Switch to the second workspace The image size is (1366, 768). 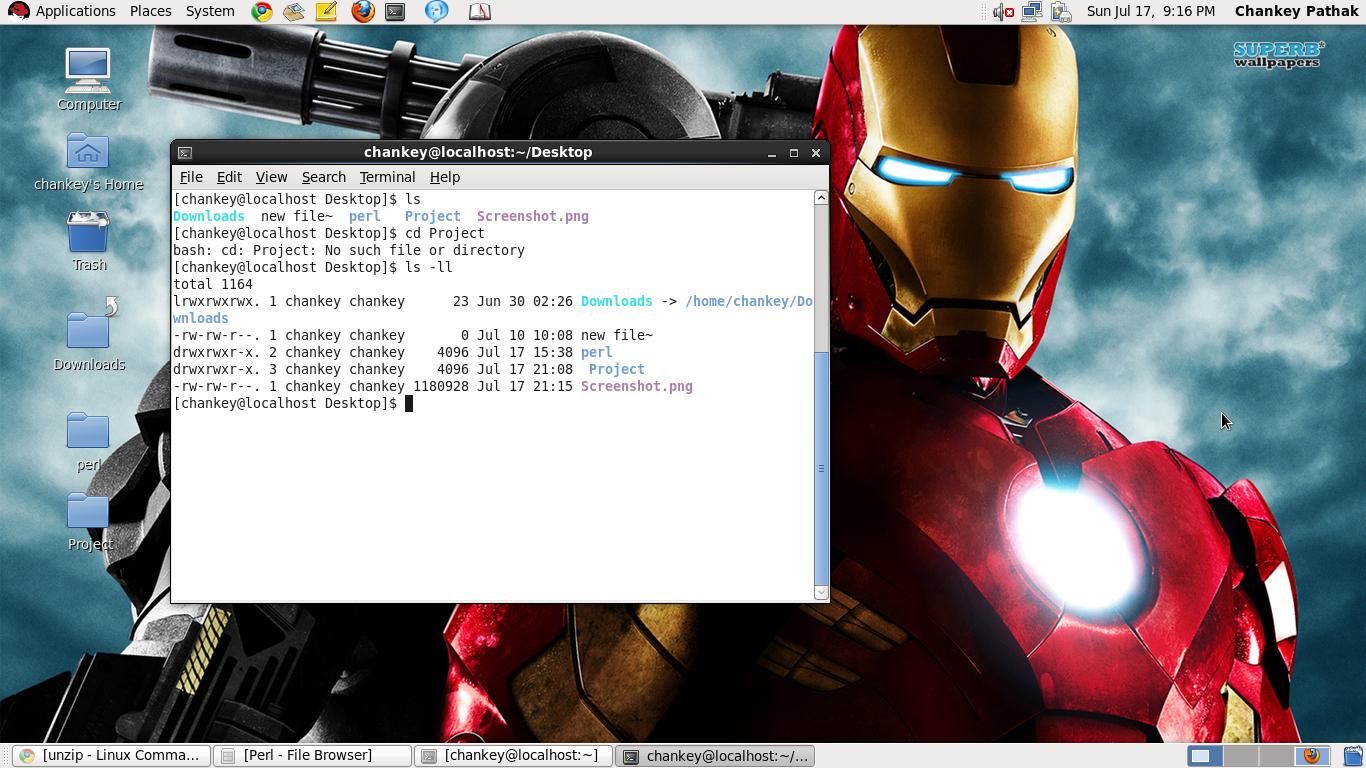pos(1241,756)
